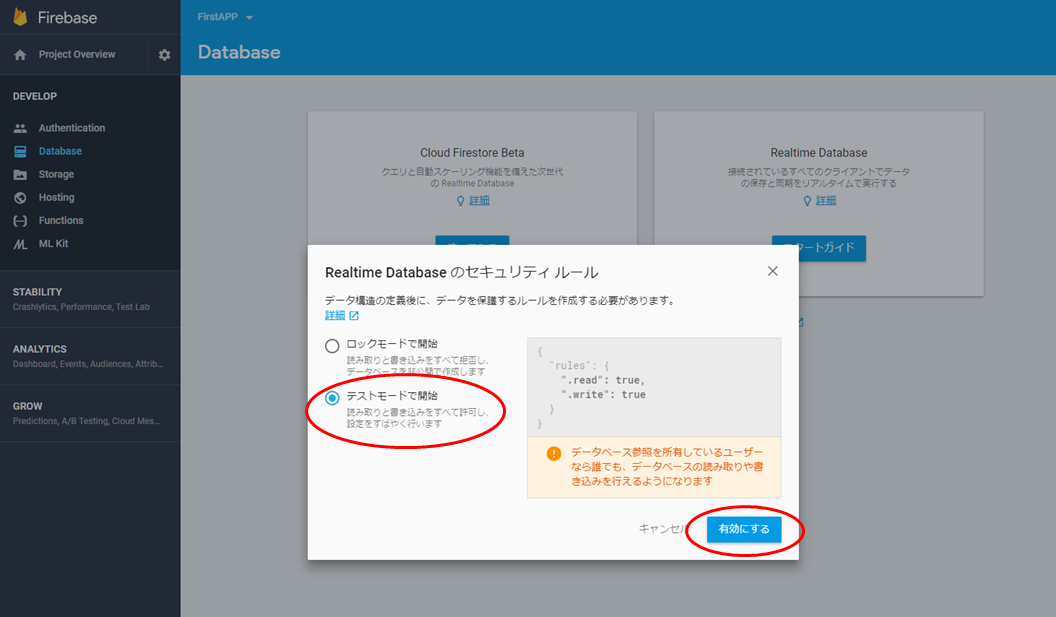Viewport: 1056px width, 617px height.
Task: Open project settings gear icon
Action: (x=164, y=55)
